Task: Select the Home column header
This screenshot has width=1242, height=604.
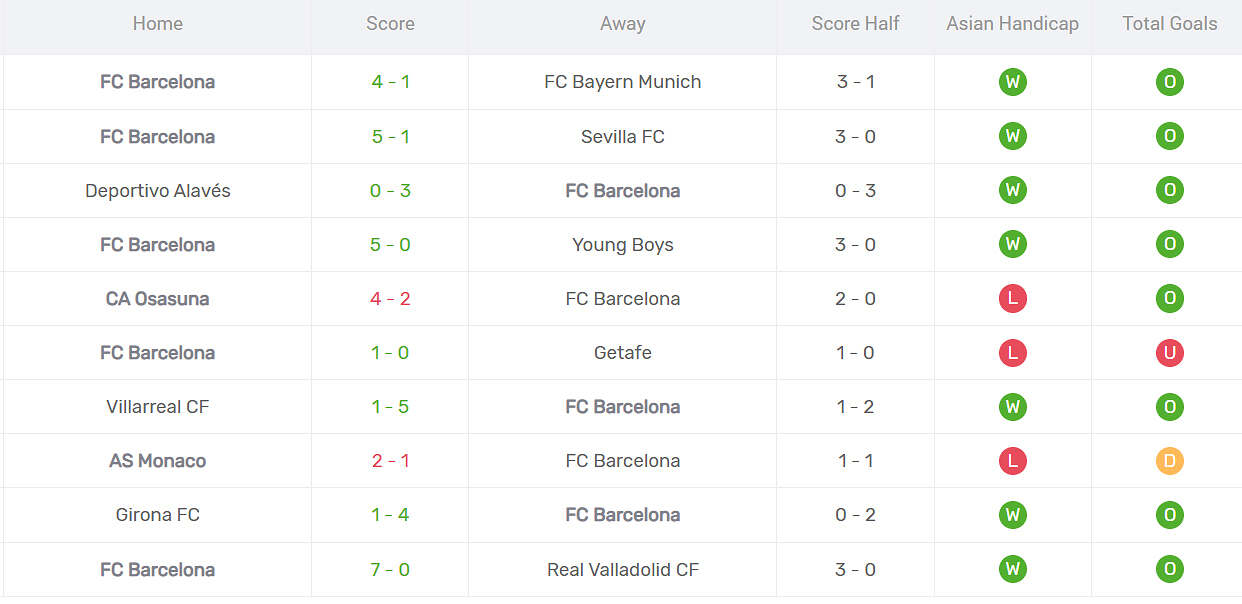Action: coord(158,24)
